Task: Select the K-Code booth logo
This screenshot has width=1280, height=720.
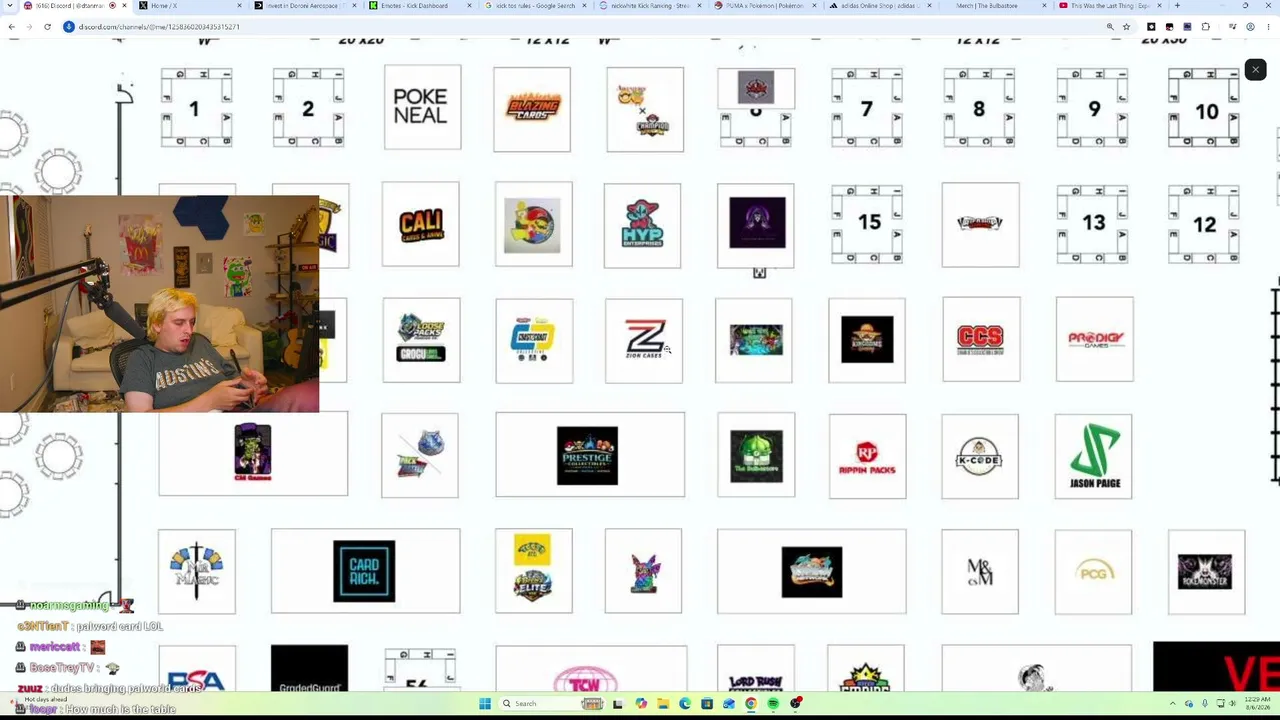Action: click(x=980, y=456)
